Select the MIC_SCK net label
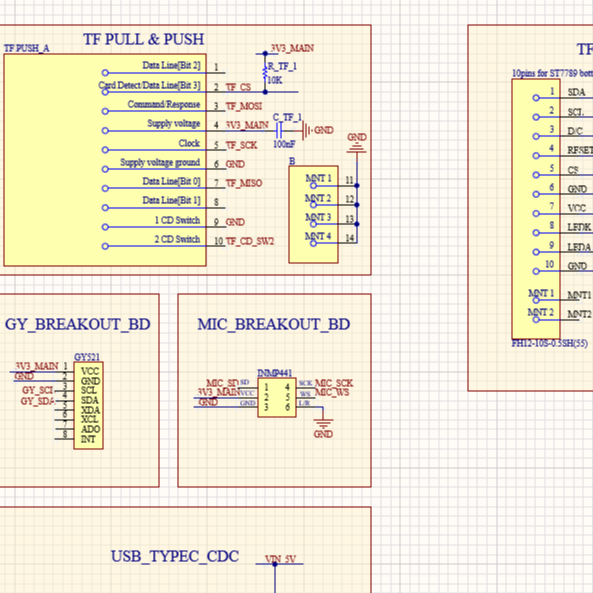 point(334,383)
